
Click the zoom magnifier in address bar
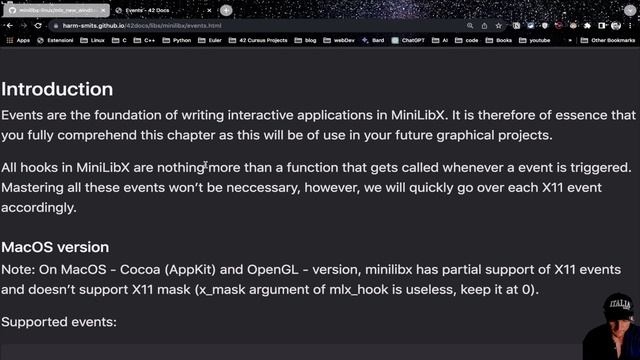click(470, 26)
